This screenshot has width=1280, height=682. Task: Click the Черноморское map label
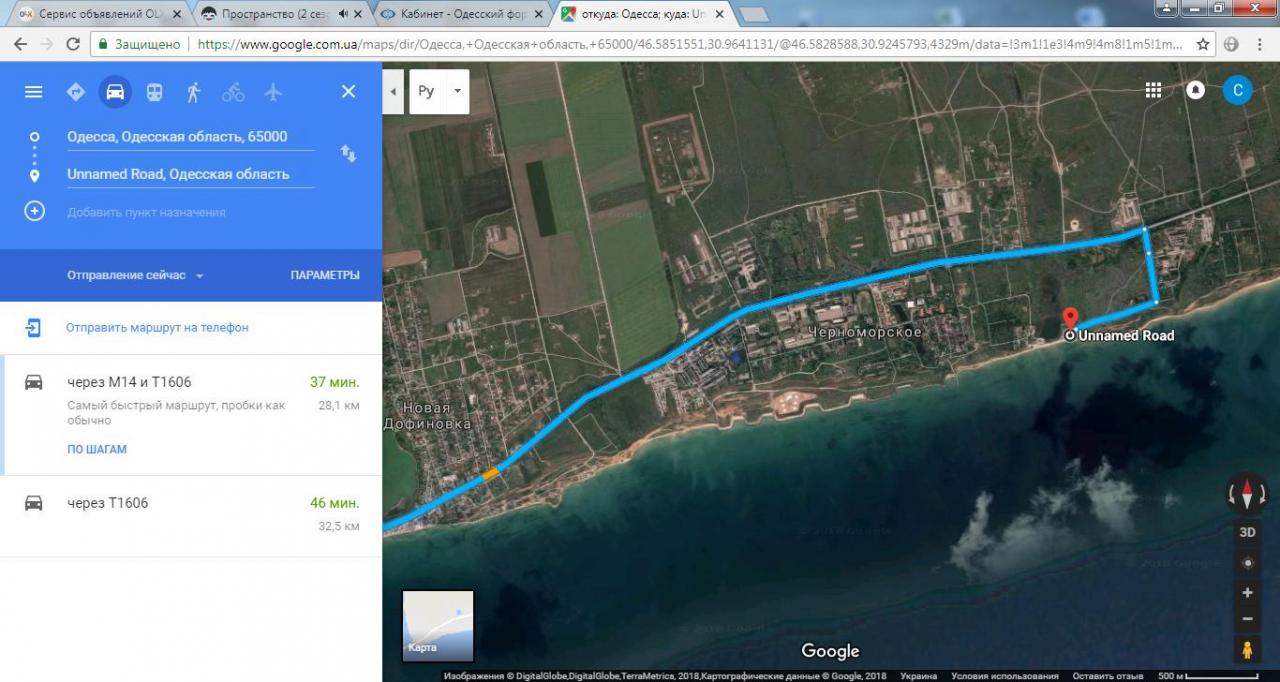point(864,331)
